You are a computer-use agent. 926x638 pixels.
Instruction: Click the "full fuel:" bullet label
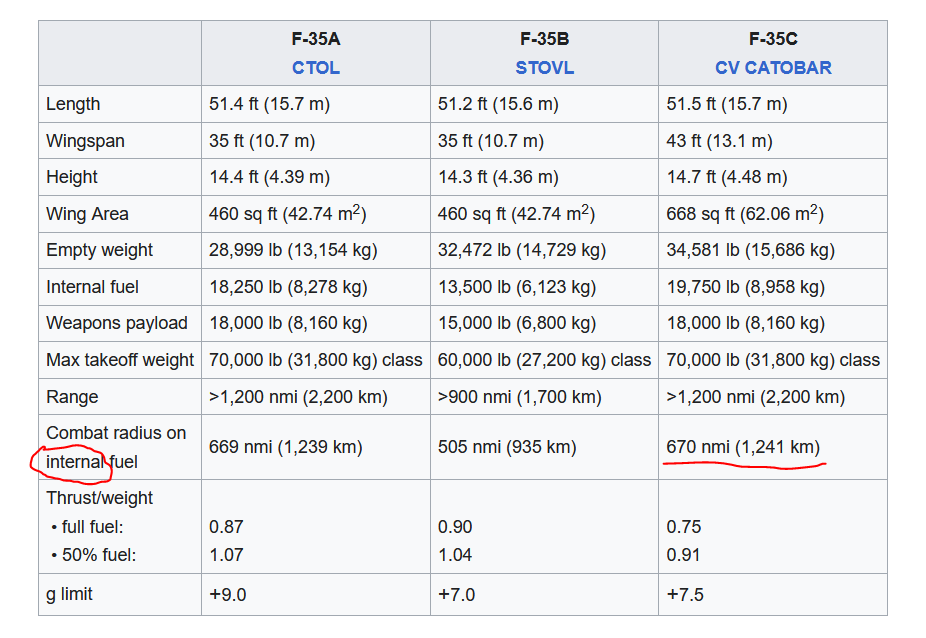click(x=92, y=527)
